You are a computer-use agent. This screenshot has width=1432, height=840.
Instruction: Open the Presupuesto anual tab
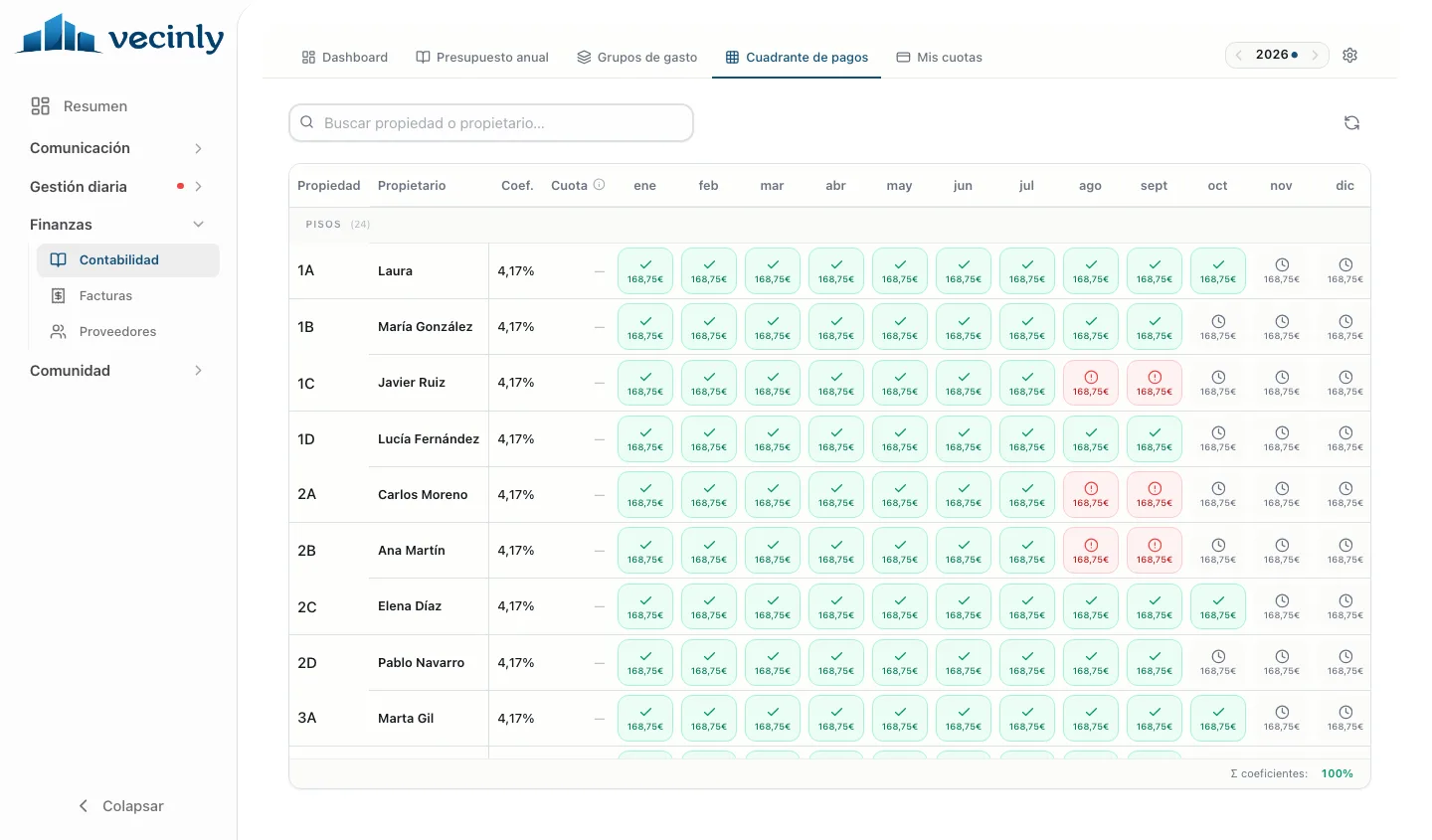tap(482, 58)
